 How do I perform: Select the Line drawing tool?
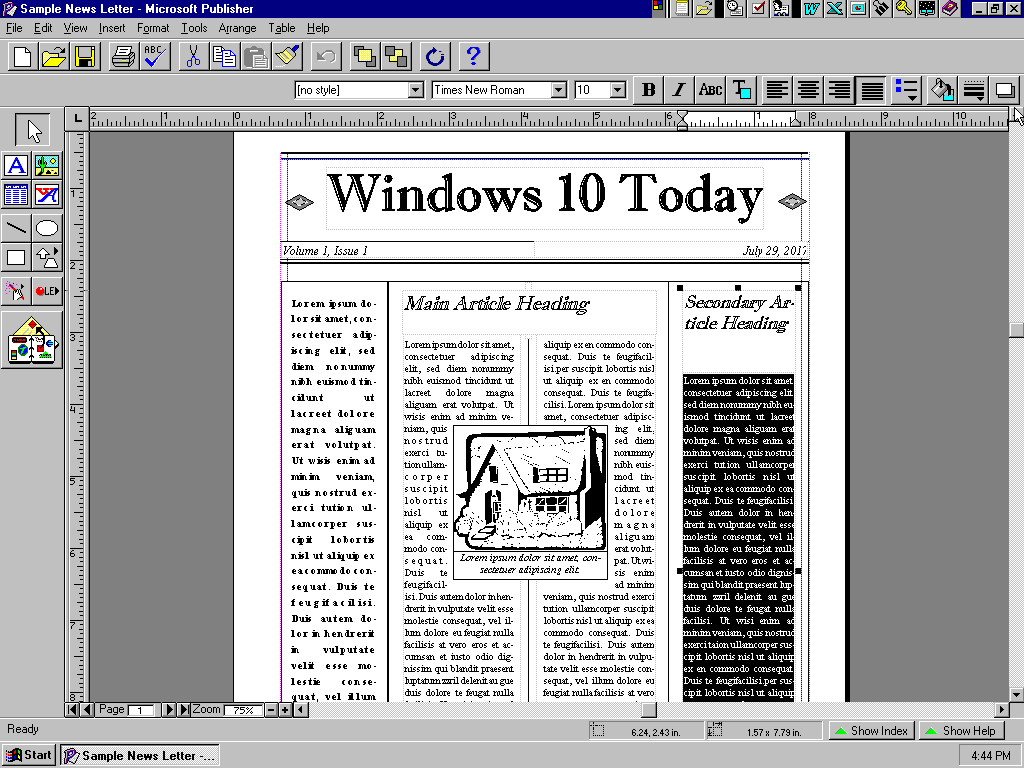pos(16,228)
